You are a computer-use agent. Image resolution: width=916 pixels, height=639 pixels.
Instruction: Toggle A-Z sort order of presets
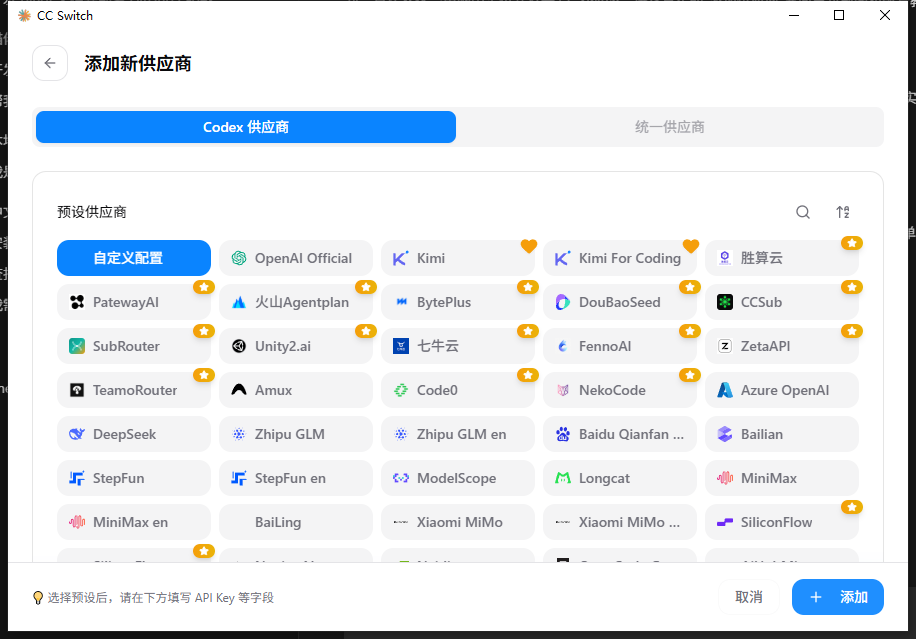(x=842, y=212)
